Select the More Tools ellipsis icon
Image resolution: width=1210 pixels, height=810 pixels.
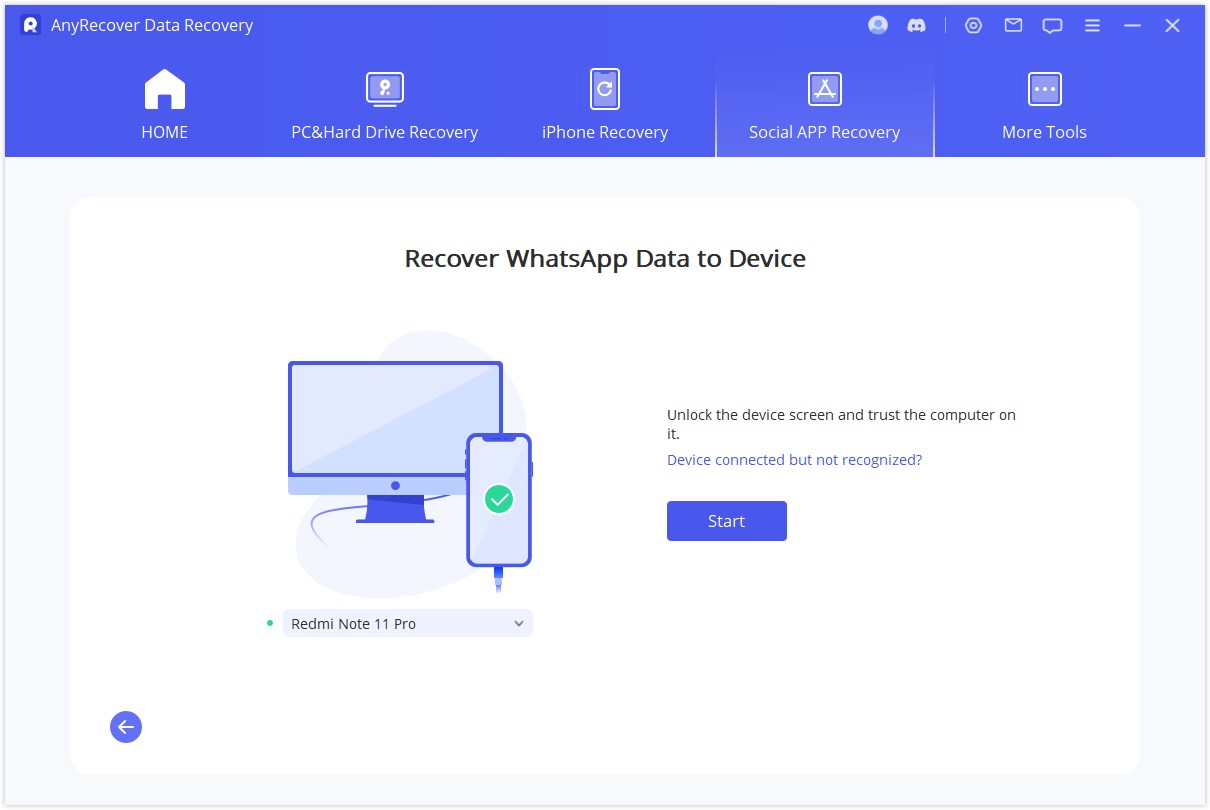pos(1044,88)
